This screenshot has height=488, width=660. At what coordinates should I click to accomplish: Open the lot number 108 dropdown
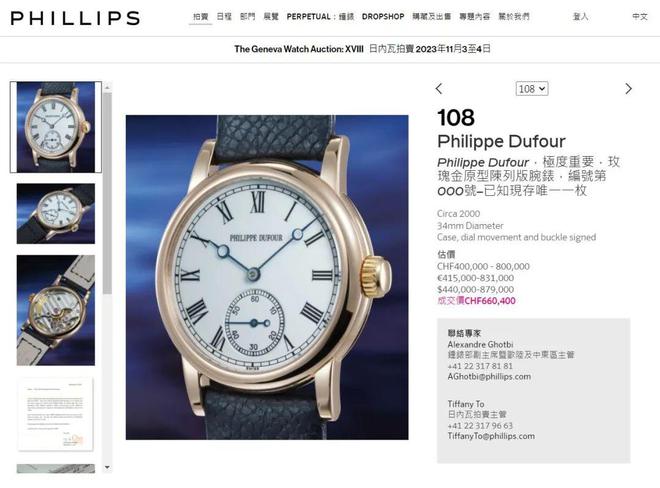point(532,89)
